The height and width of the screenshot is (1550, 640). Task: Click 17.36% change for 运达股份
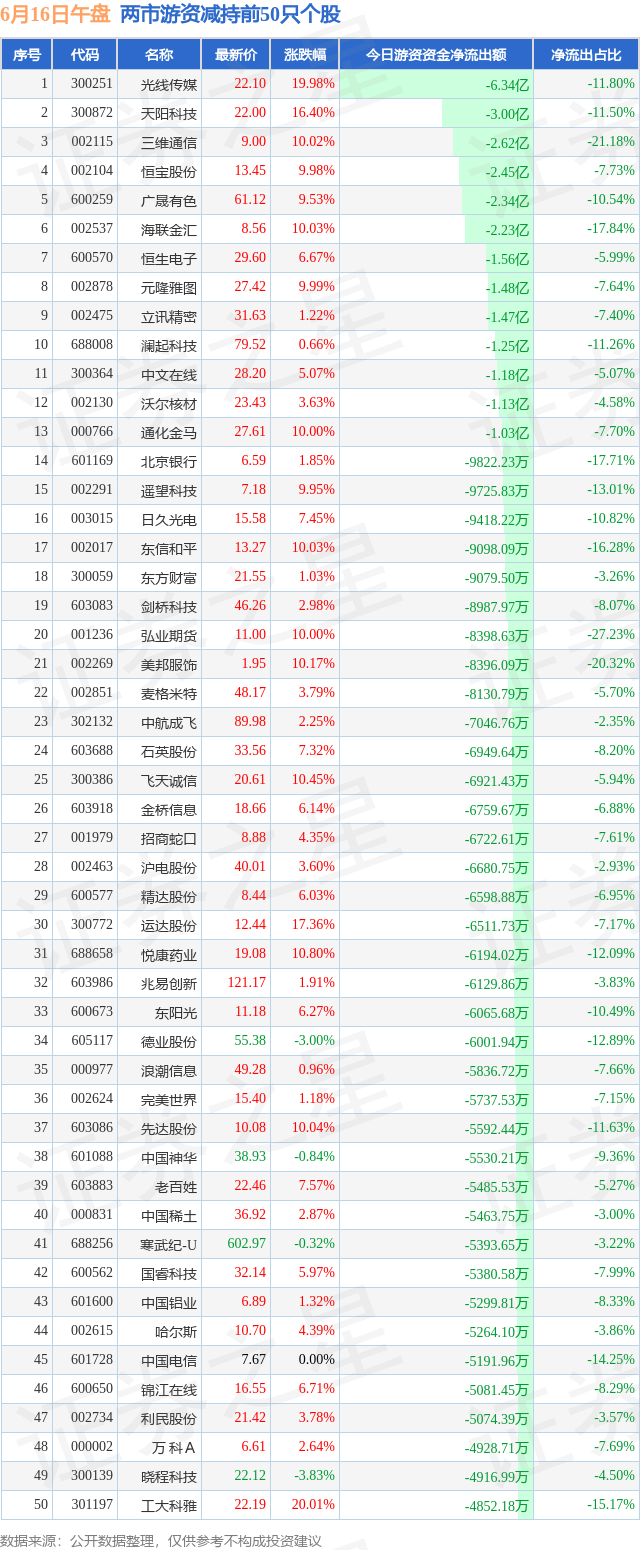click(314, 925)
